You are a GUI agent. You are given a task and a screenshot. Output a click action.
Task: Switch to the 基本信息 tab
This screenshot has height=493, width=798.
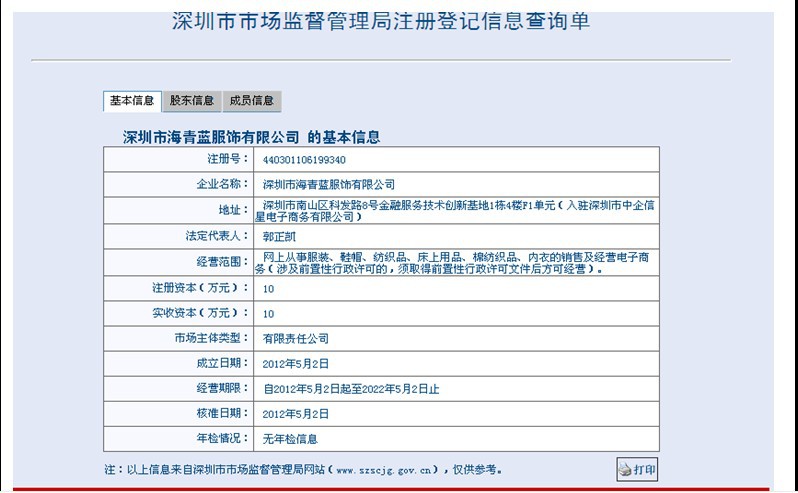tap(132, 101)
